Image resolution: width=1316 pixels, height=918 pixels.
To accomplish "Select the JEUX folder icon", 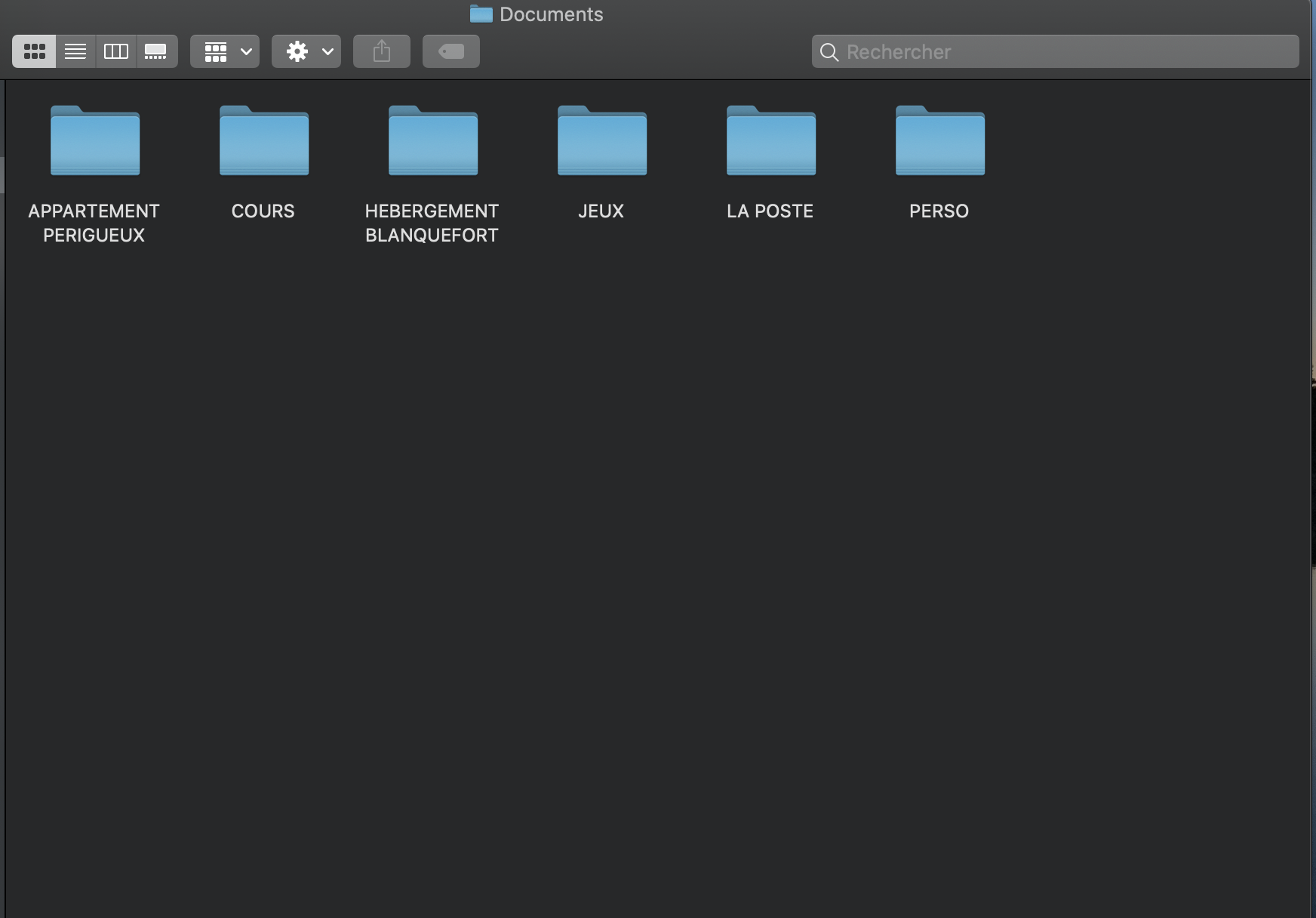I will (602, 140).
